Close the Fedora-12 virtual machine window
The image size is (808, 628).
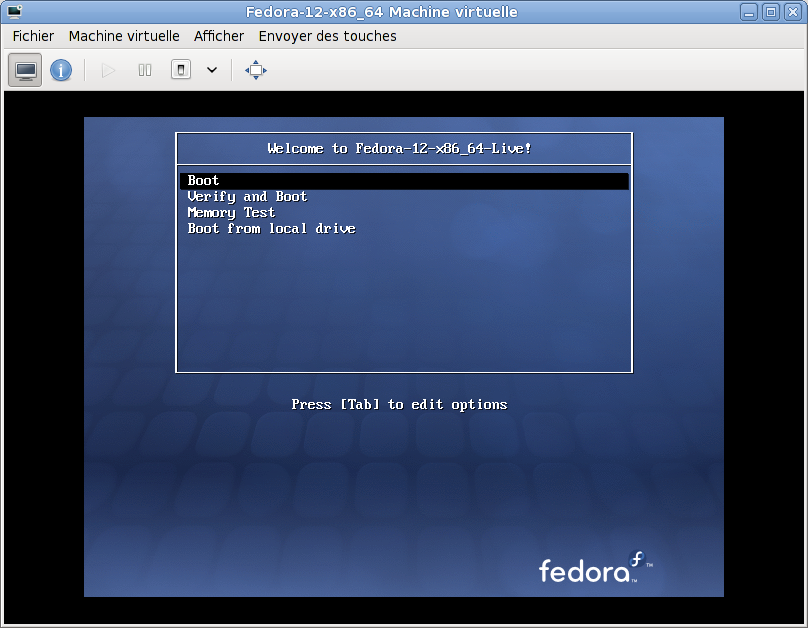coord(791,12)
